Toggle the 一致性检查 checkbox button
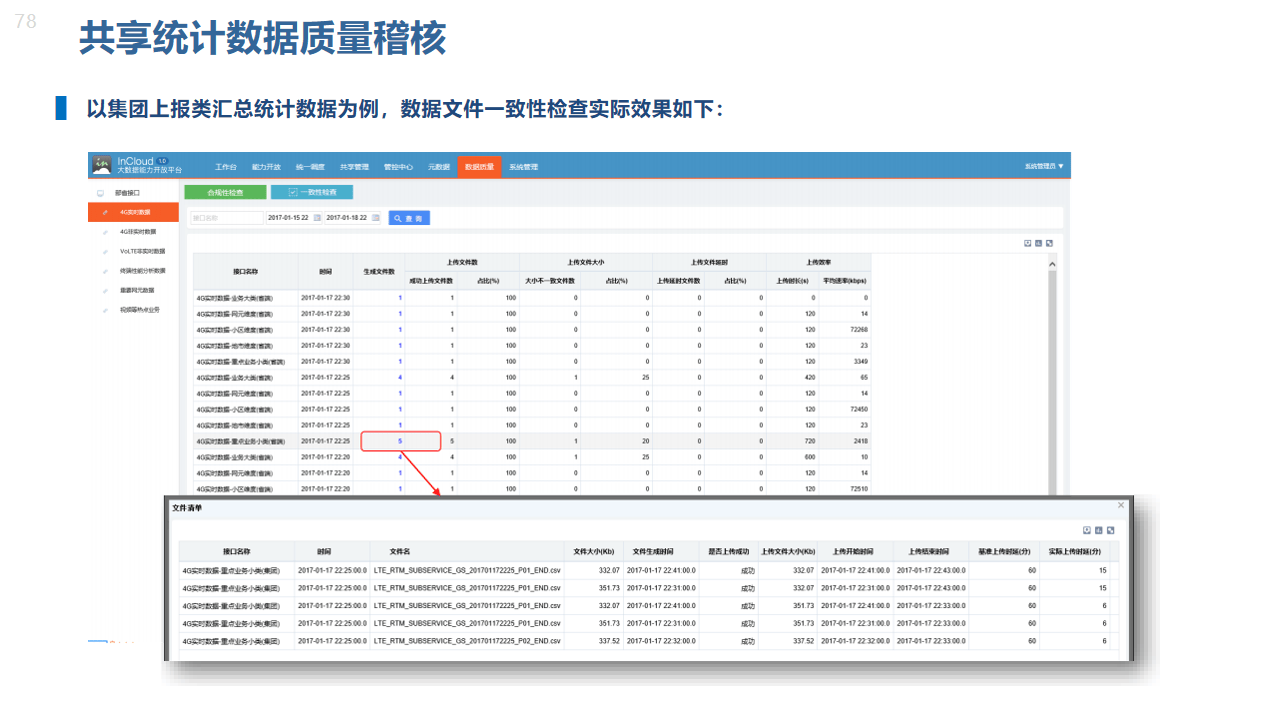This screenshot has height=720, width=1280. coord(311,192)
